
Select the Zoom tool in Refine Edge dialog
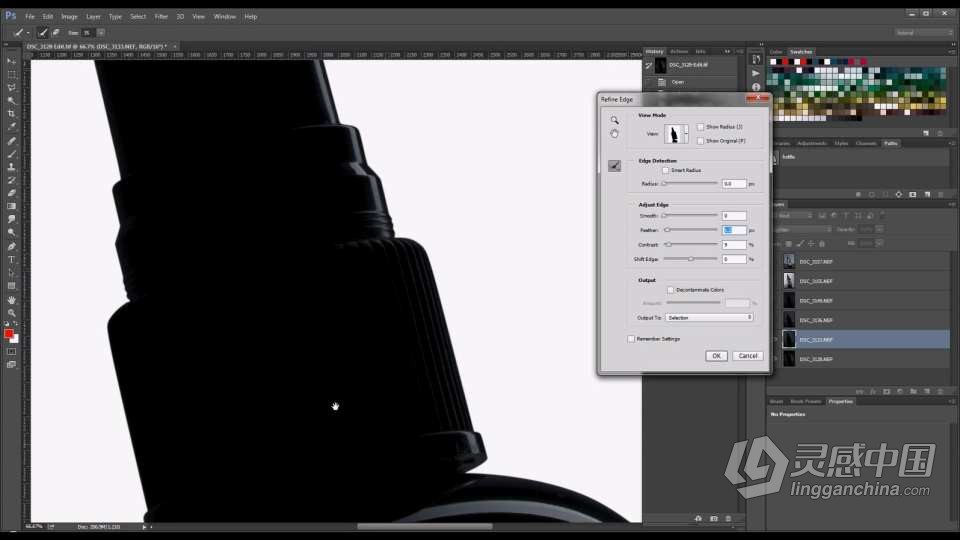pyautogui.click(x=614, y=120)
